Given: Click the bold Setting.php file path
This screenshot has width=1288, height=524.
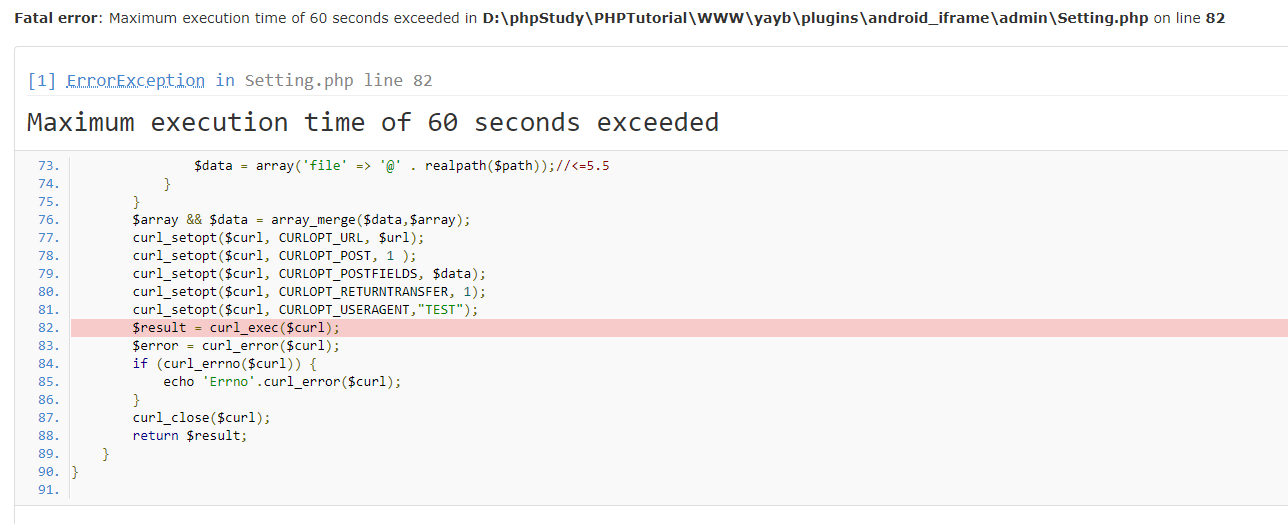Looking at the screenshot, I should pos(814,19).
